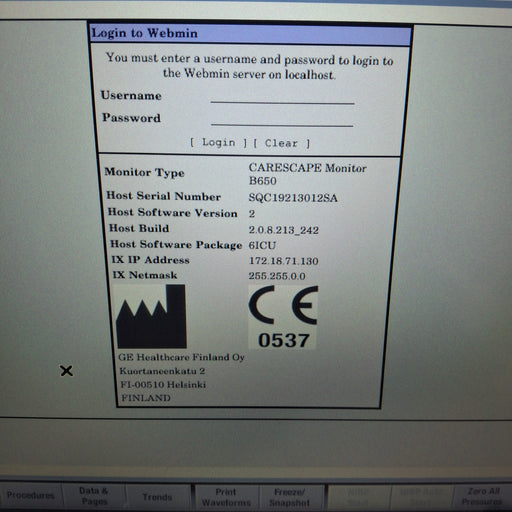Screen dimensions: 512x512
Task: Click the FI-00510 Helsinki line
Action: point(163,384)
